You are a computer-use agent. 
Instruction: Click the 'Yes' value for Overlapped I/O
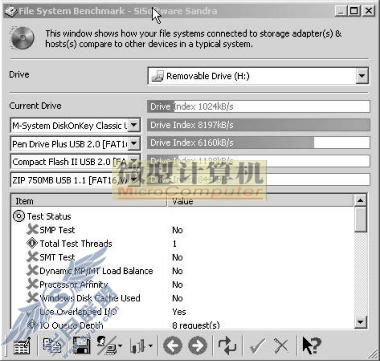tap(179, 312)
